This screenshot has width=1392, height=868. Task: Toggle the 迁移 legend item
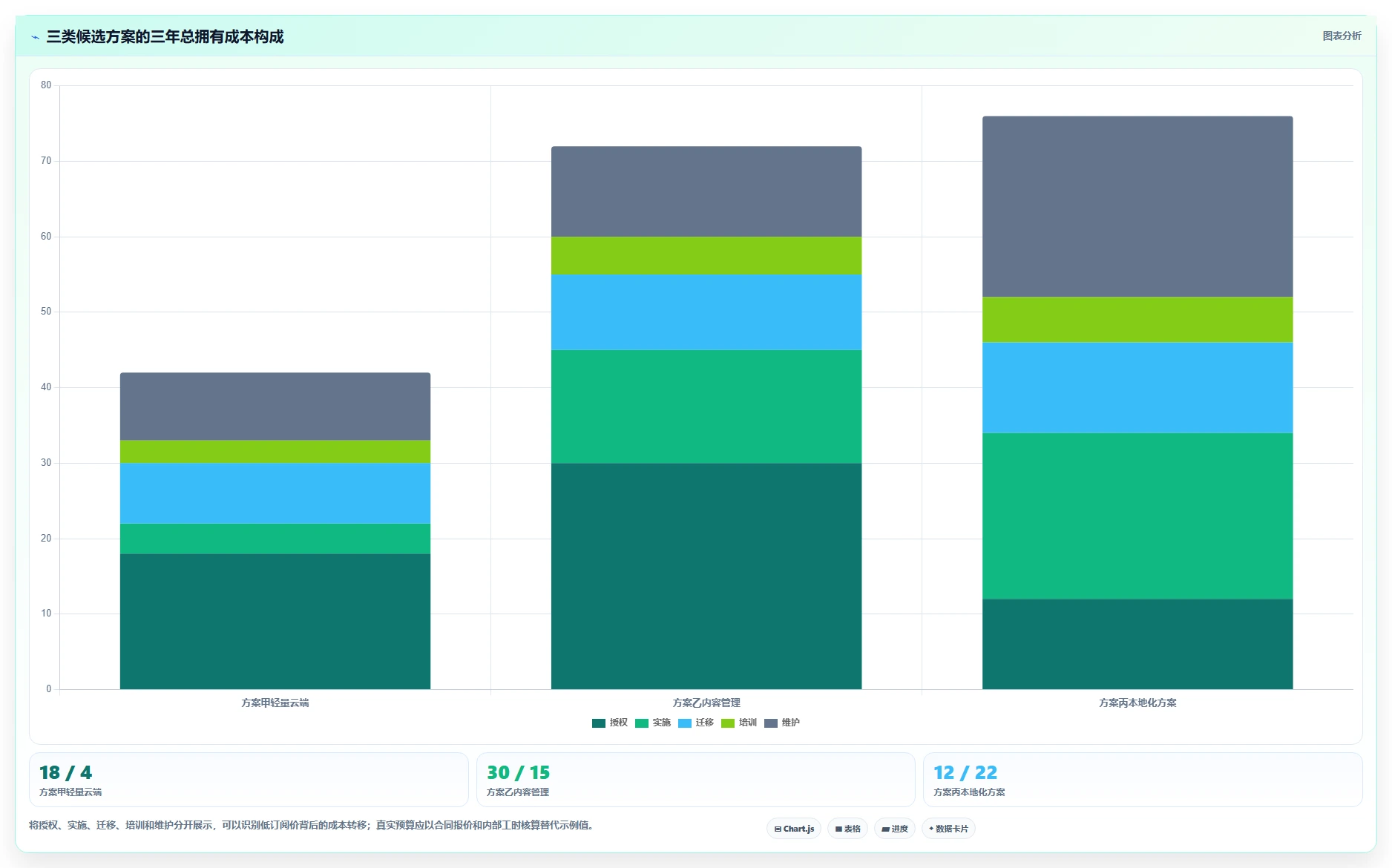tap(696, 723)
